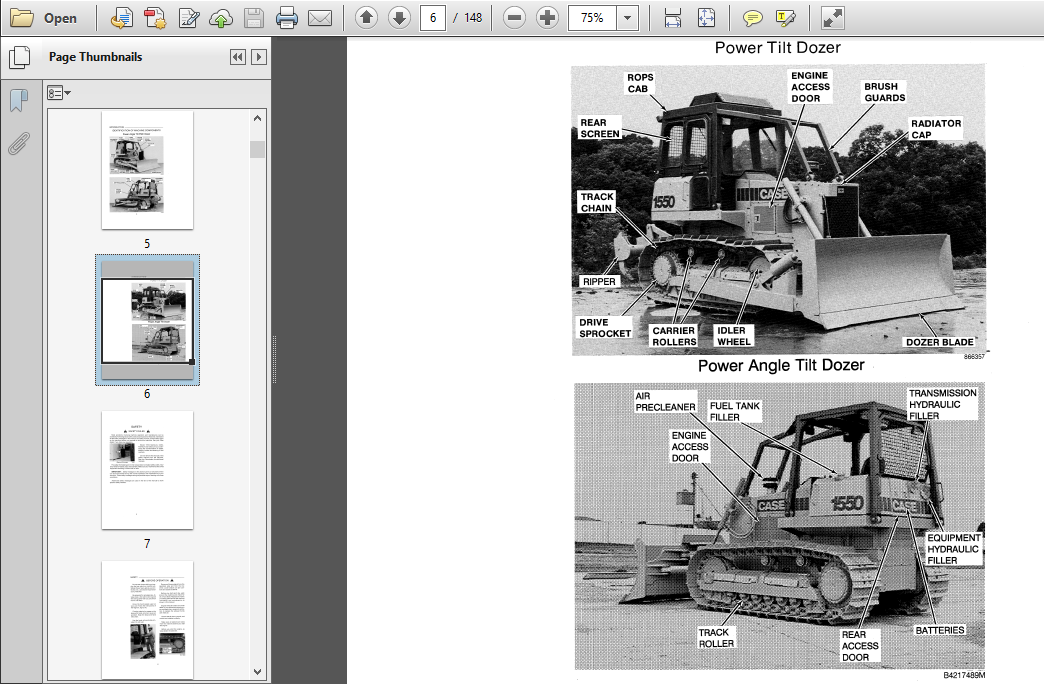Click the ROPS CAB label

pos(640,83)
